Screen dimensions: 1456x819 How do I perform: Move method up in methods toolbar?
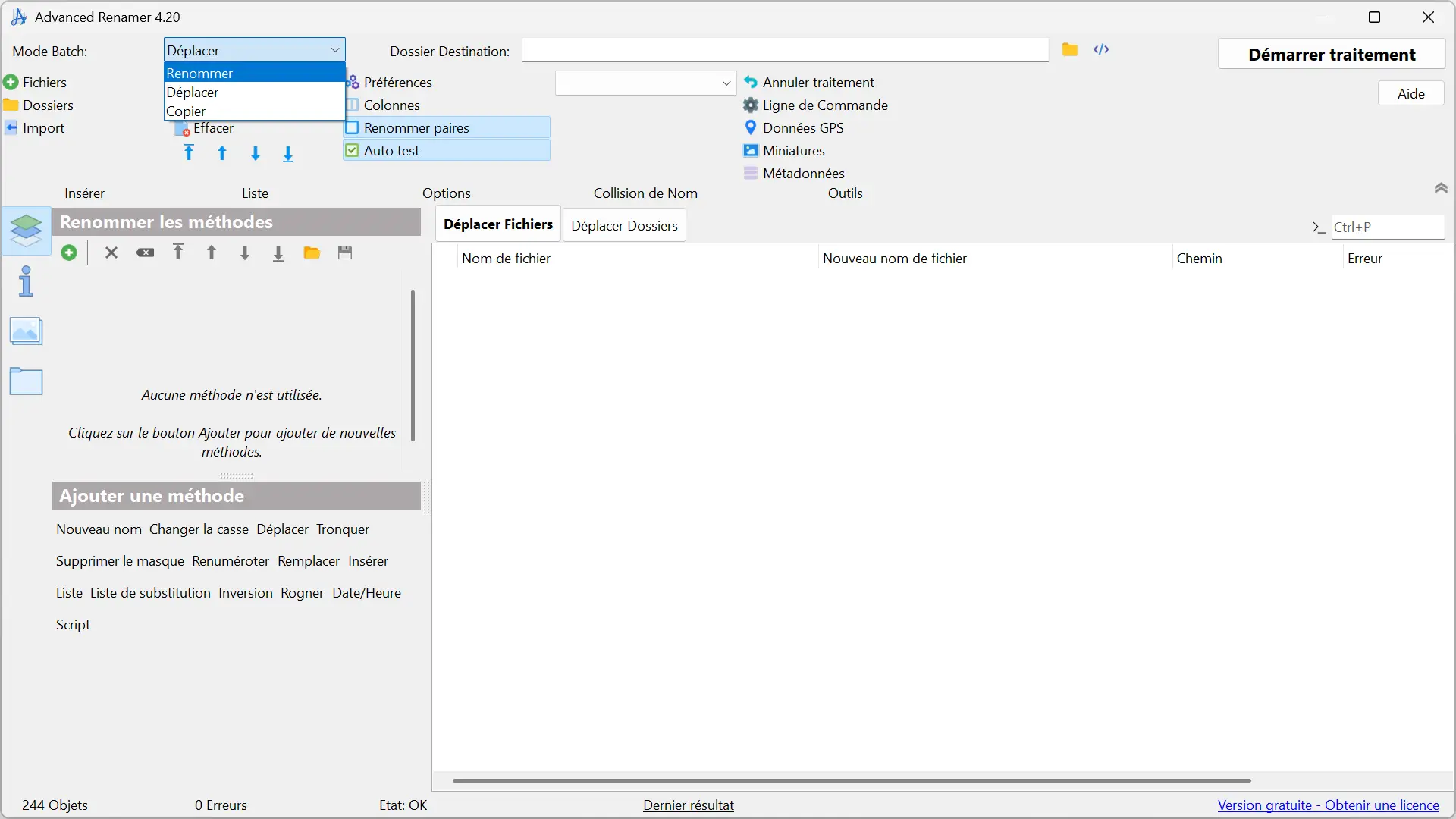212,253
